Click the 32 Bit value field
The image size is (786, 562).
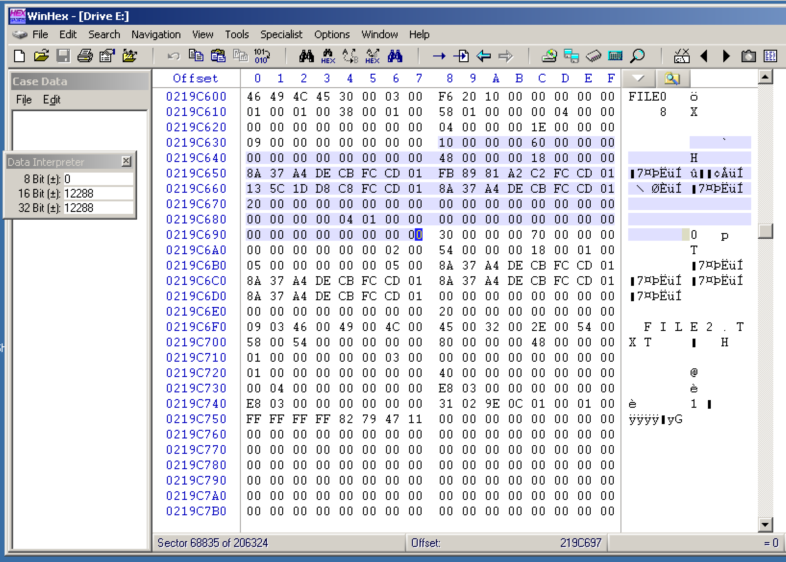click(97, 208)
